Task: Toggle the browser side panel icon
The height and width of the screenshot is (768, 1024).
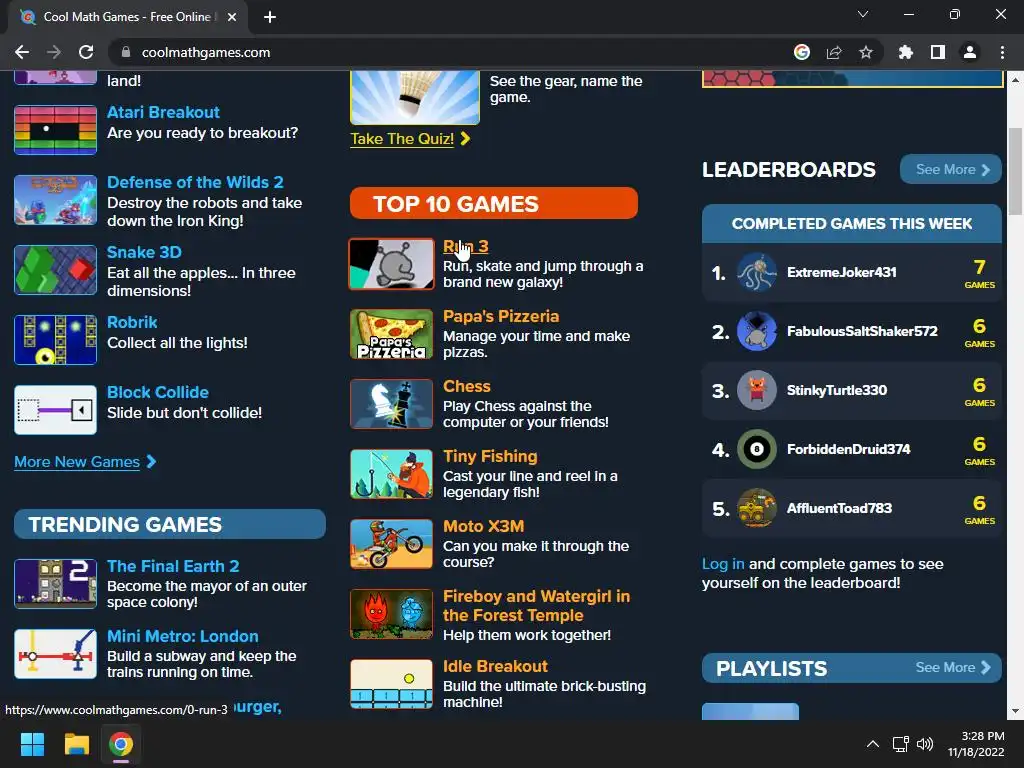Action: coord(938,52)
